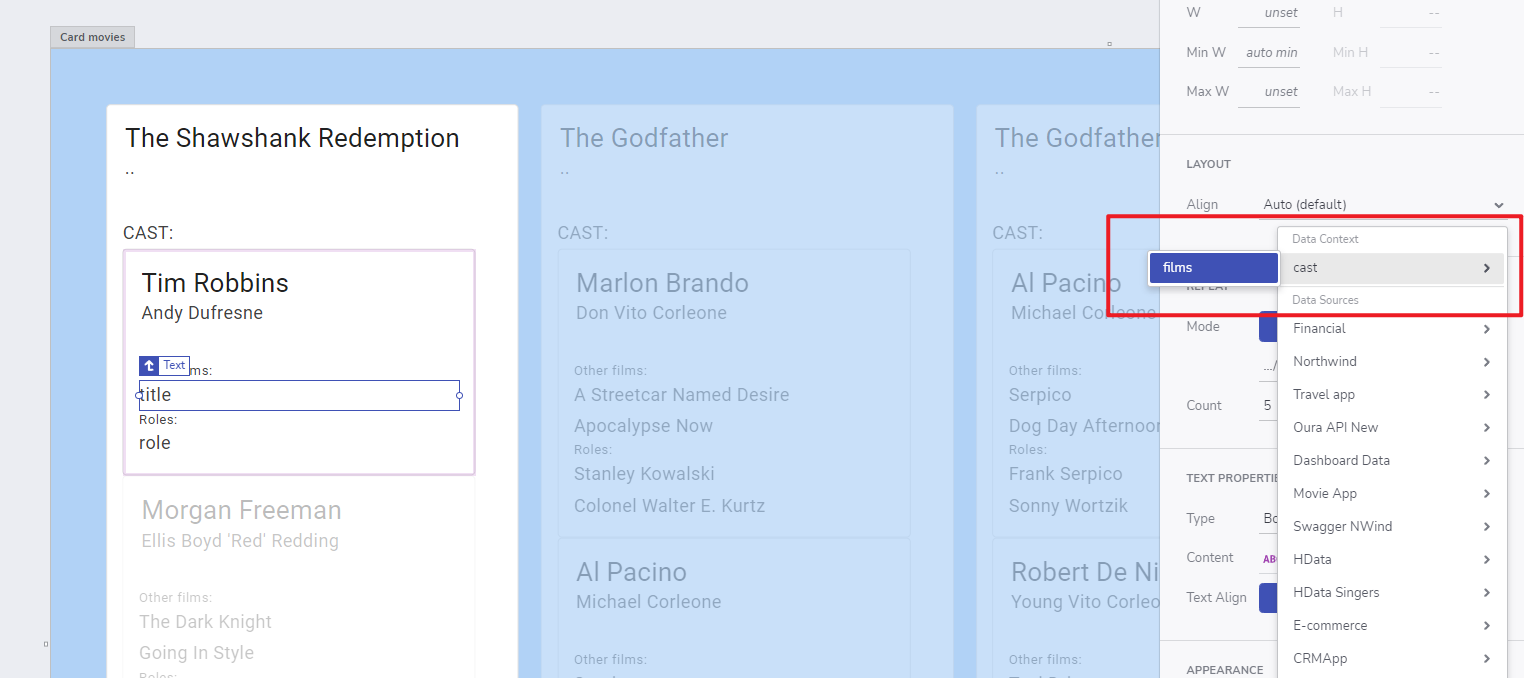1524x678 pixels.
Task: Select the Sonny Wortzik role text
Action: 1068,506
